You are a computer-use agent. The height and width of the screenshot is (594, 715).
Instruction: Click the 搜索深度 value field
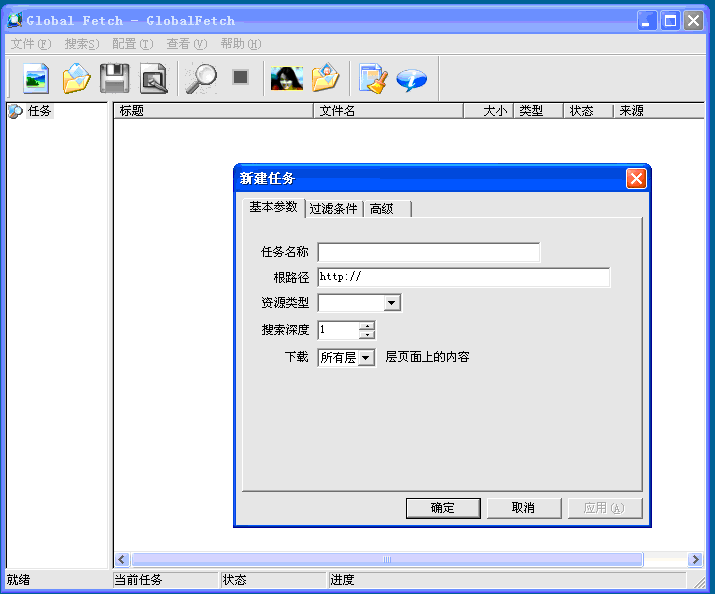tap(338, 330)
